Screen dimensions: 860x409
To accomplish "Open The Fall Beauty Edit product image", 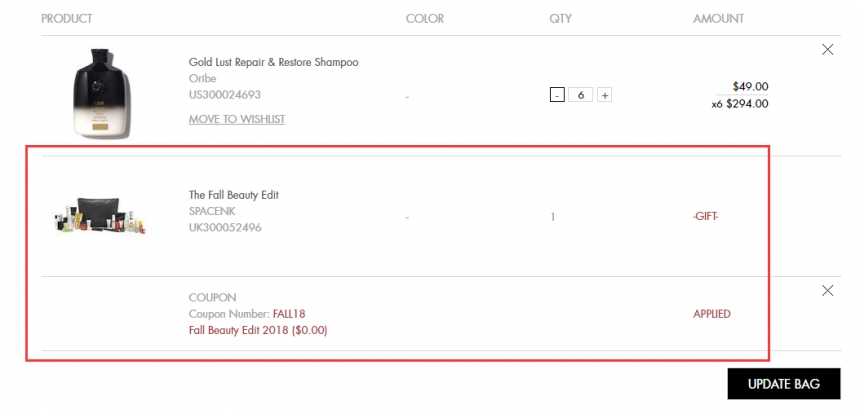I will [101, 215].
